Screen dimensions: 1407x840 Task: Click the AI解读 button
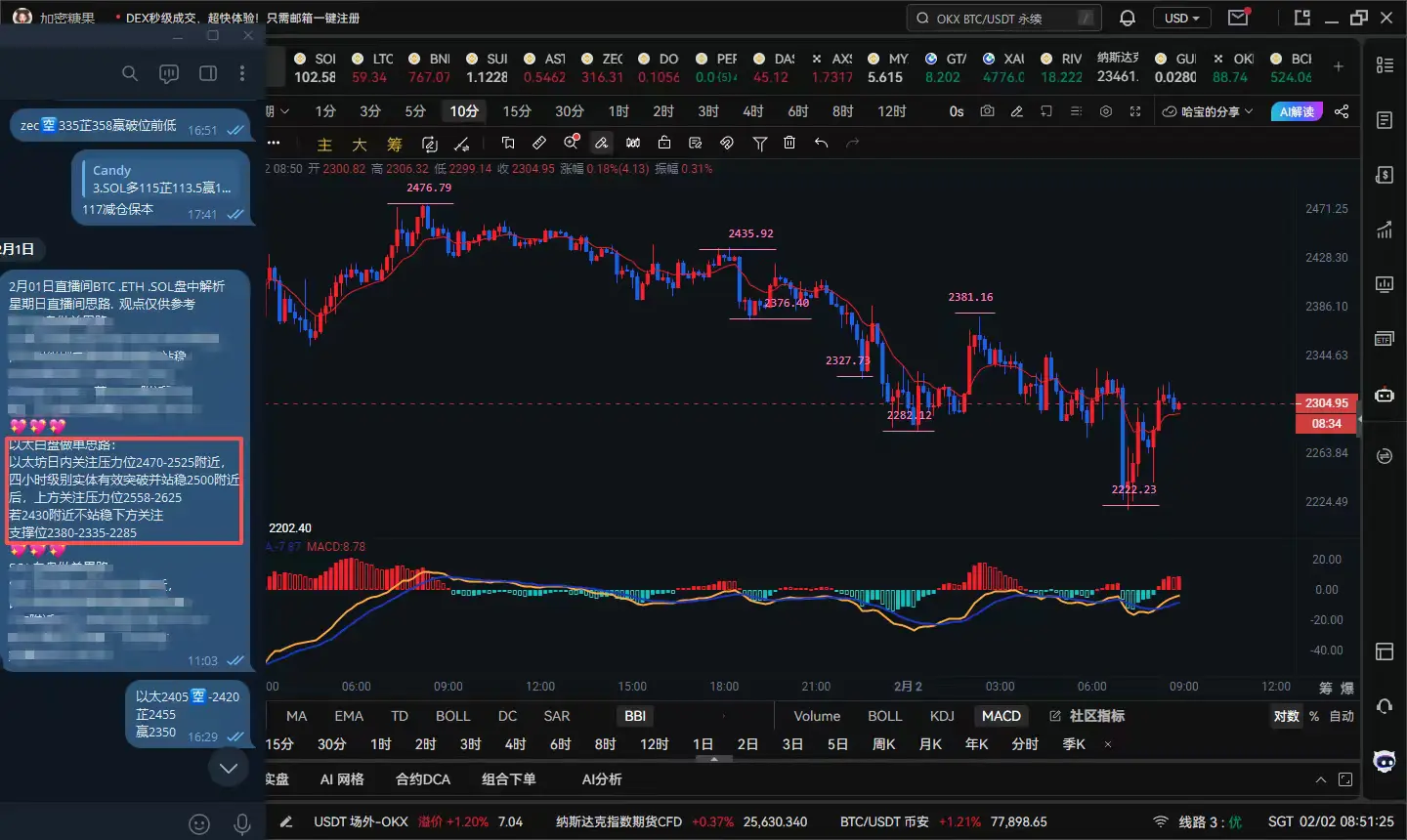[1297, 111]
